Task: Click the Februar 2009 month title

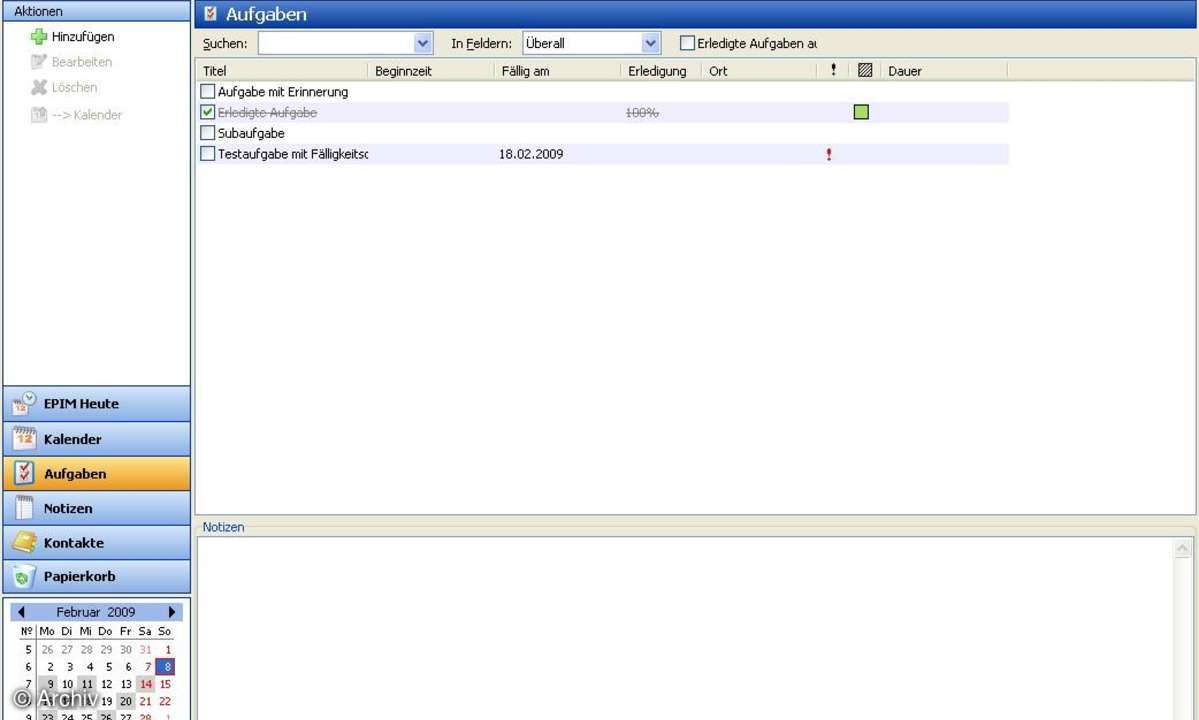Action: [96, 611]
